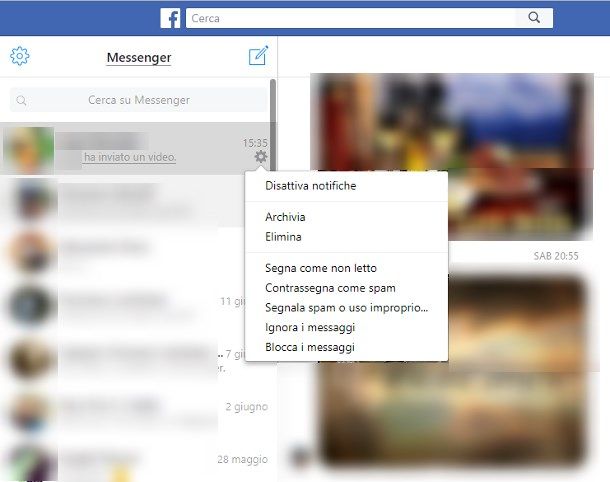610x482 pixels.
Task: Open Messenger settings gear icon
Action: coord(19,56)
